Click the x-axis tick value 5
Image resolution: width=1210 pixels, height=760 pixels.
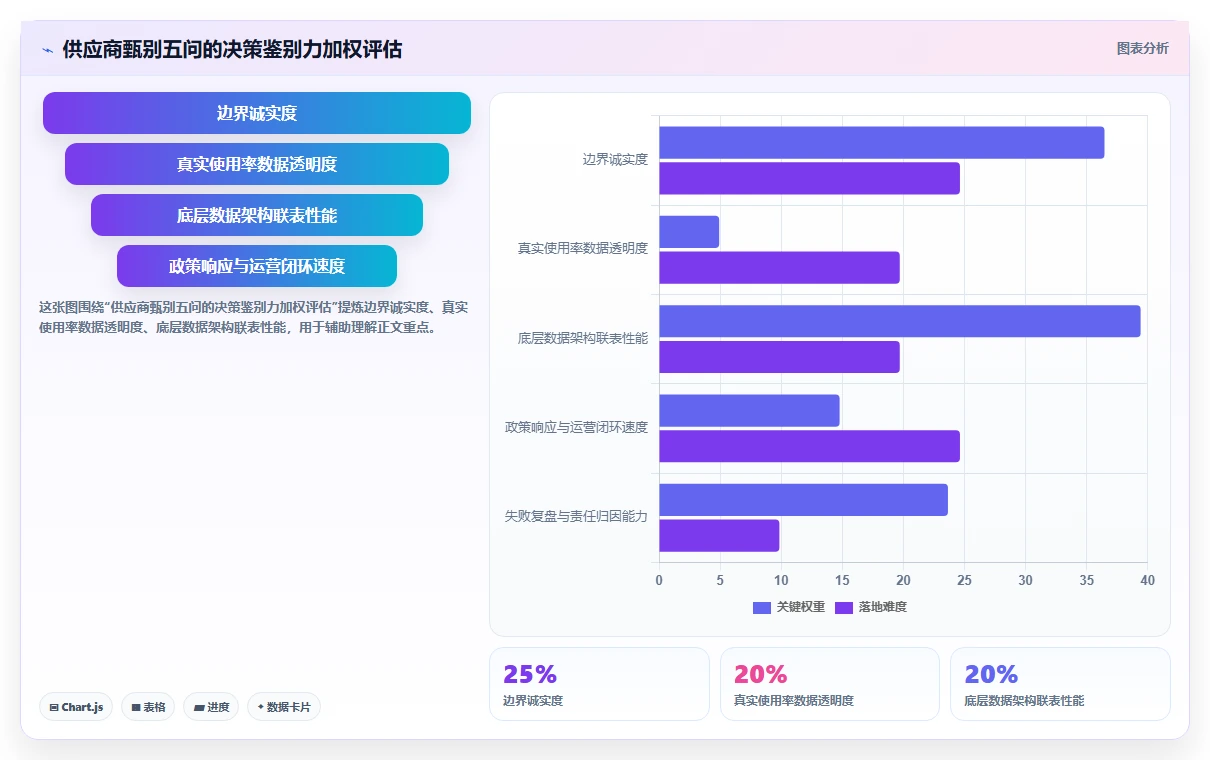(720, 580)
